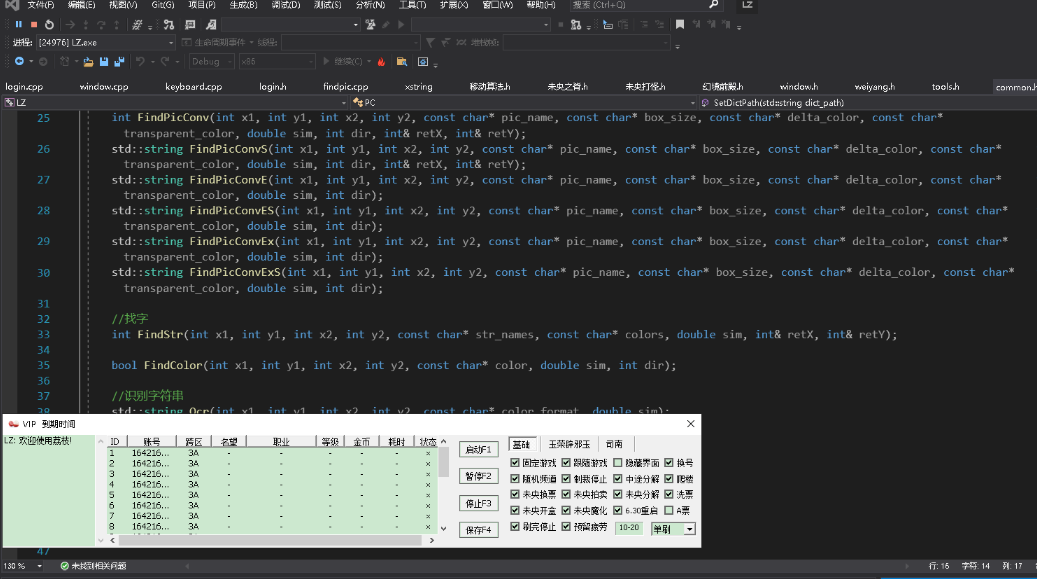Toggle the 跟随游戏 checkbox
1037x579 pixels.
pos(566,463)
